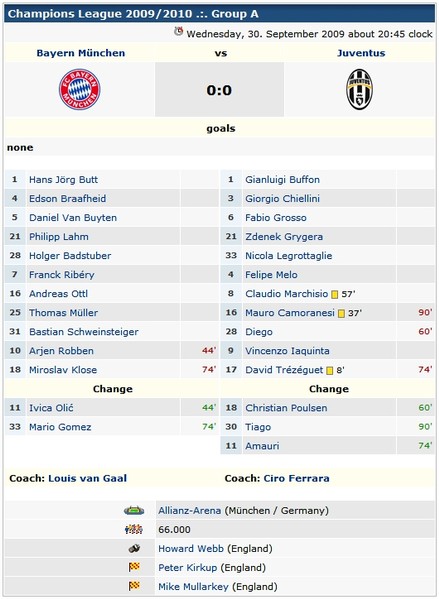Click the yellow card icon next to David Trézéguet
Viewport: 439px width, 599px height.
click(x=330, y=370)
